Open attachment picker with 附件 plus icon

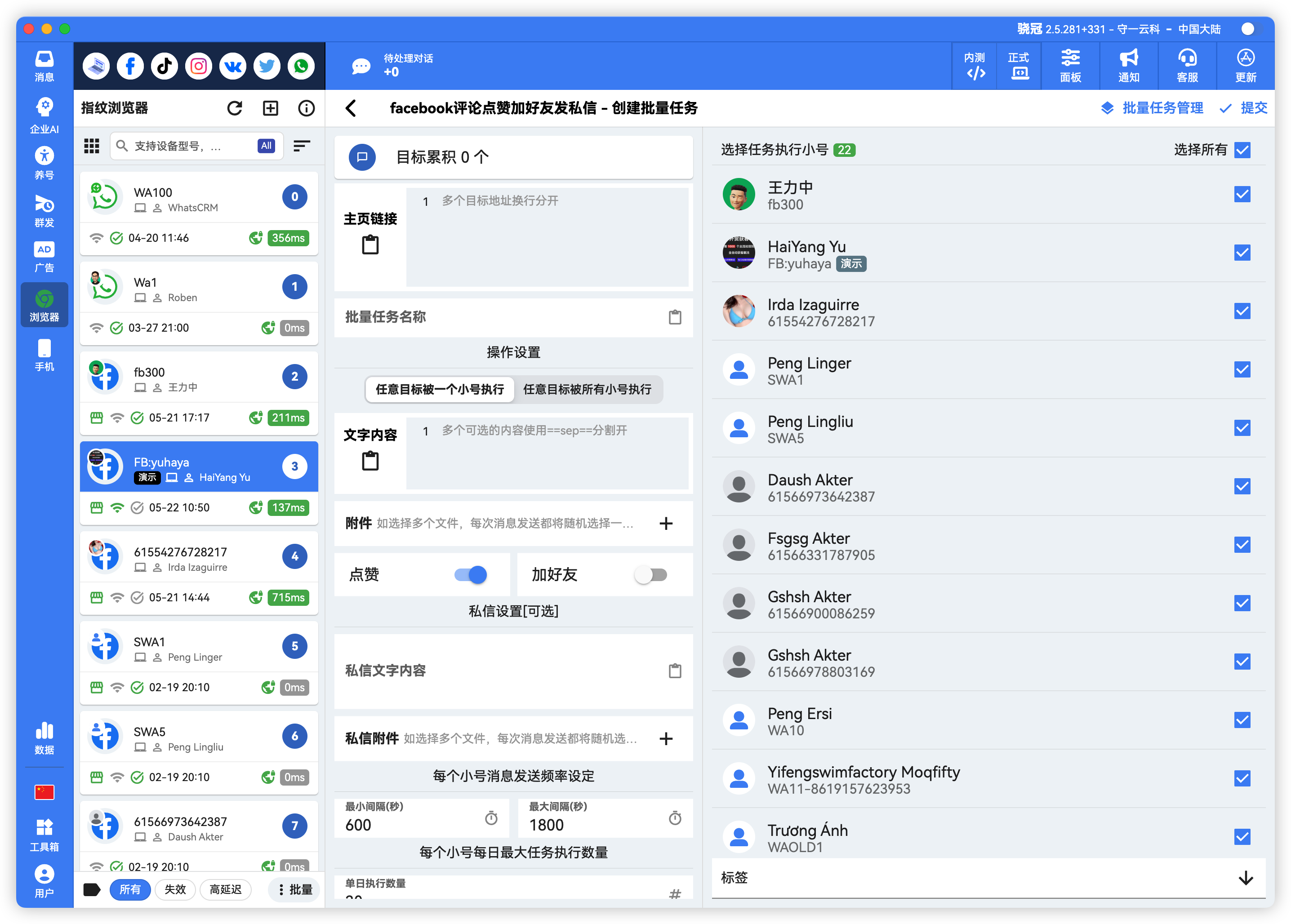click(666, 524)
